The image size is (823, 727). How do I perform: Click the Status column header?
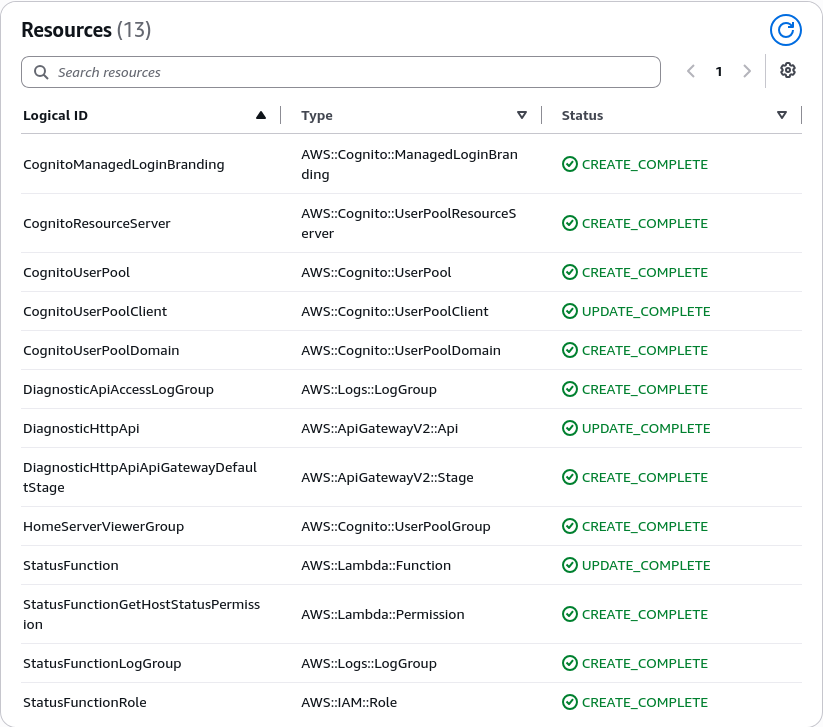[x=582, y=115]
